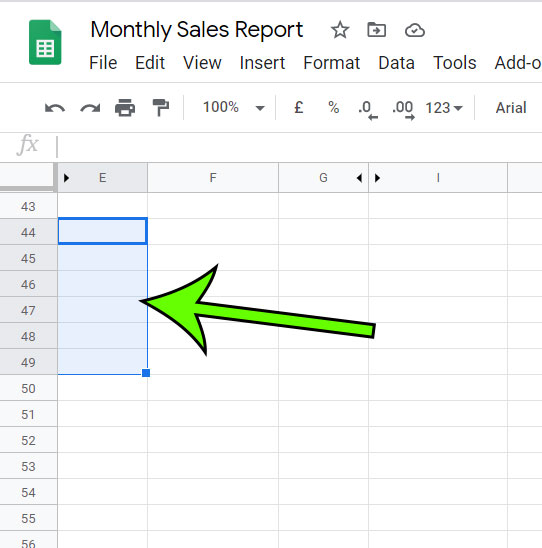Click the blue fill handle of selection
Screen dimensions: 542x548
(x=146, y=373)
